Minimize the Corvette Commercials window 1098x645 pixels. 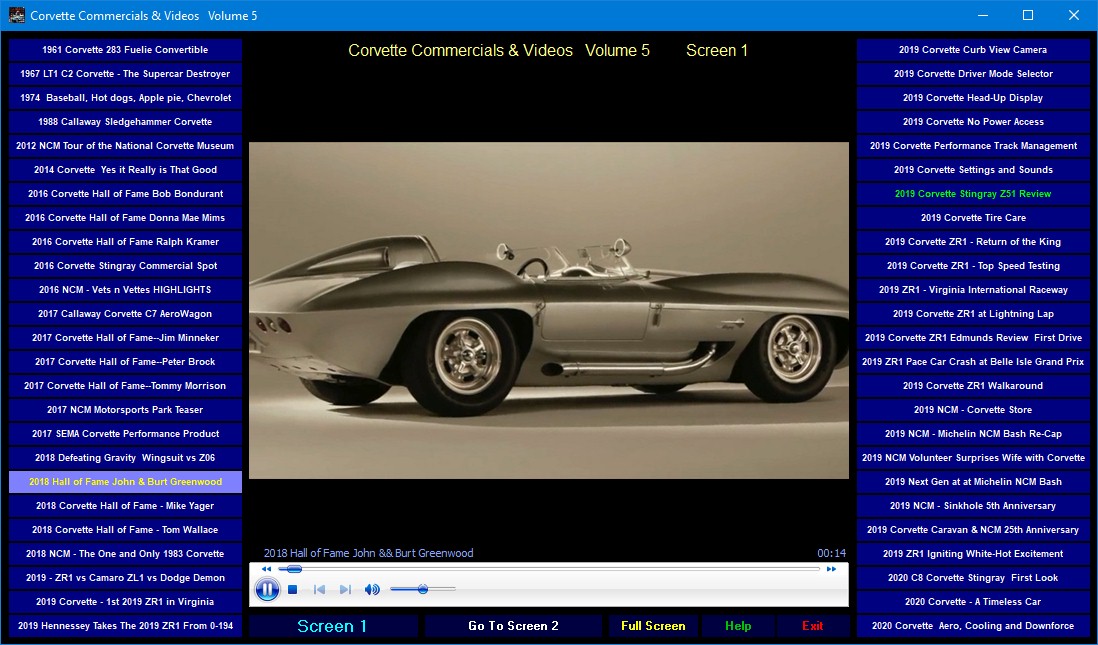[x=982, y=15]
